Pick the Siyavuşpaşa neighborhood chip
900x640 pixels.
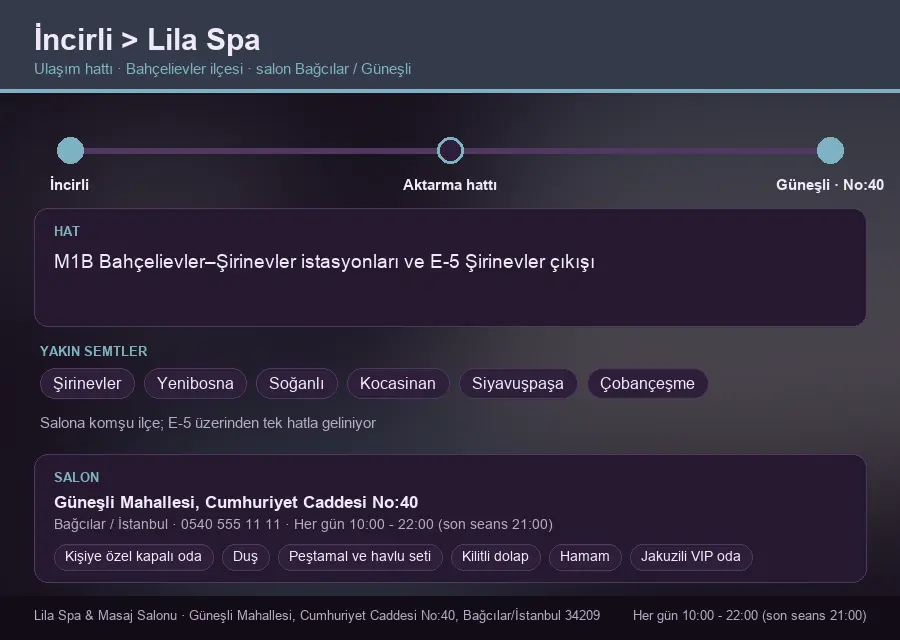518,383
